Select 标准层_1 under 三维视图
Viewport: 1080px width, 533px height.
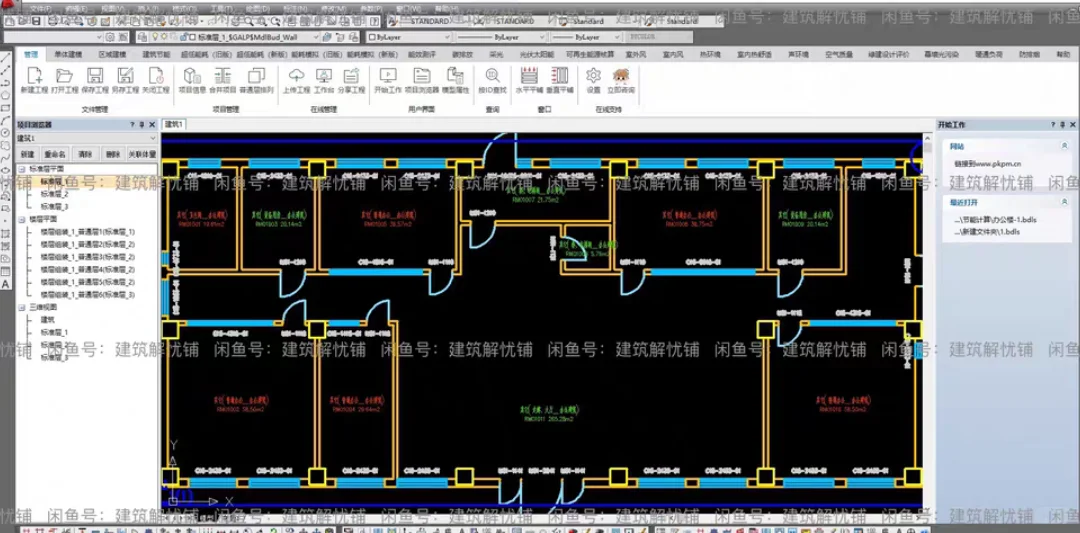click(x=54, y=332)
